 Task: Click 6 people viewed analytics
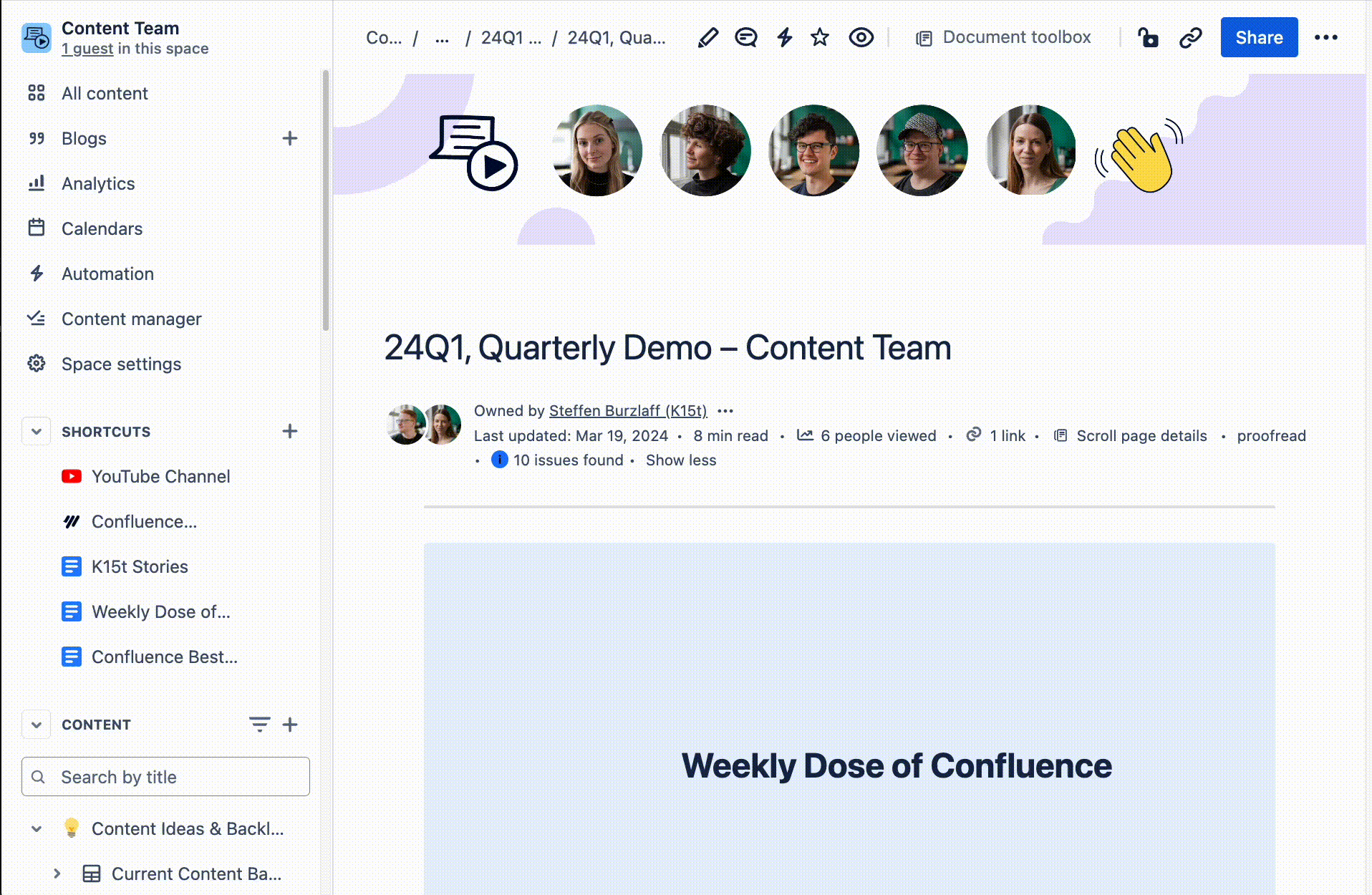(x=867, y=435)
